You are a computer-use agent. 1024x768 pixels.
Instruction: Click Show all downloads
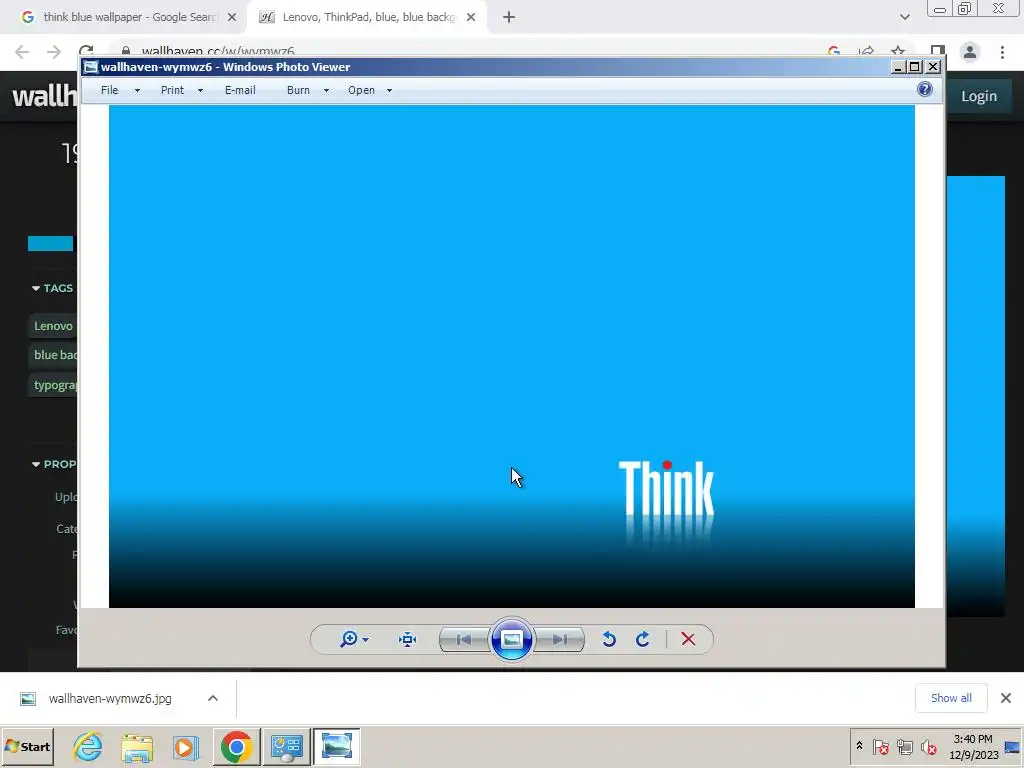[951, 698]
